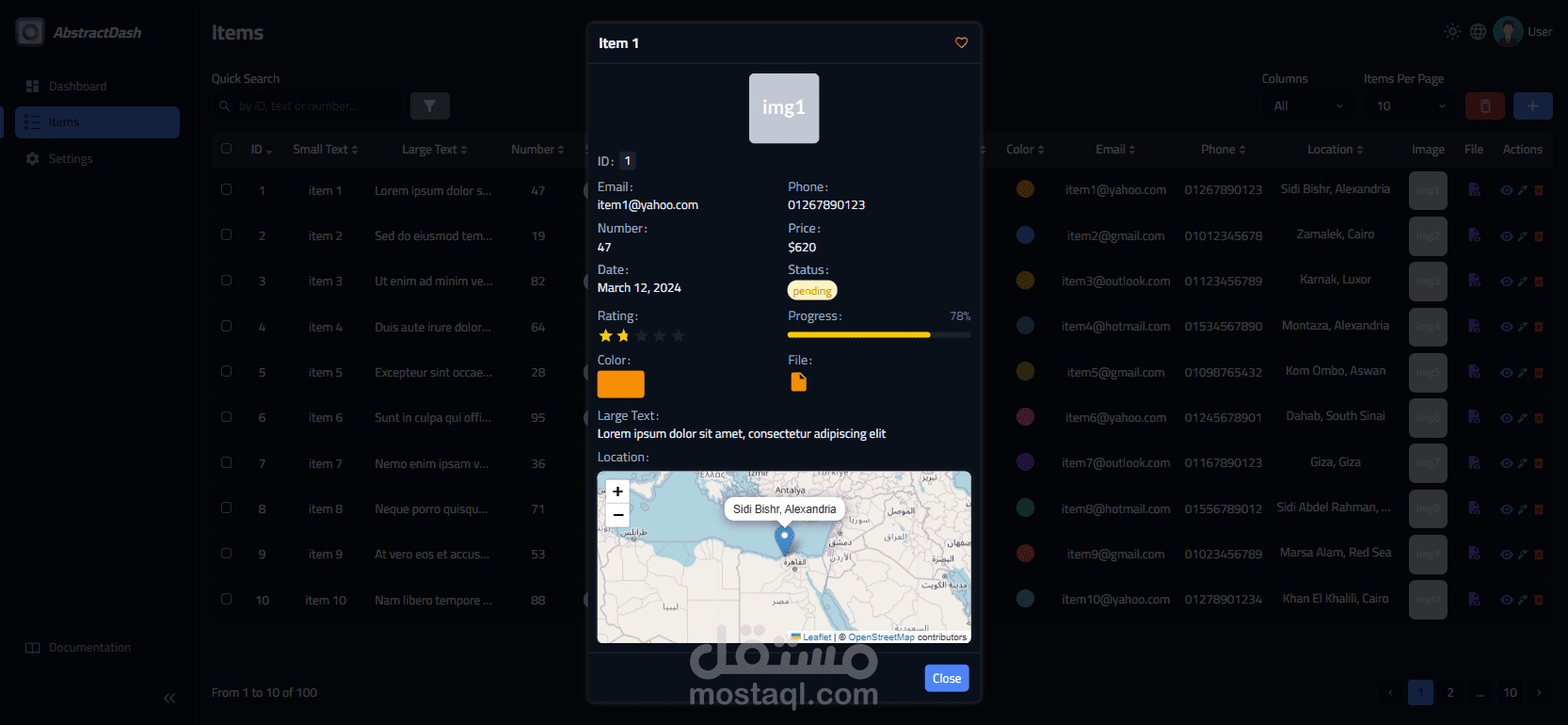Click the Quick Search input field

coord(308,106)
